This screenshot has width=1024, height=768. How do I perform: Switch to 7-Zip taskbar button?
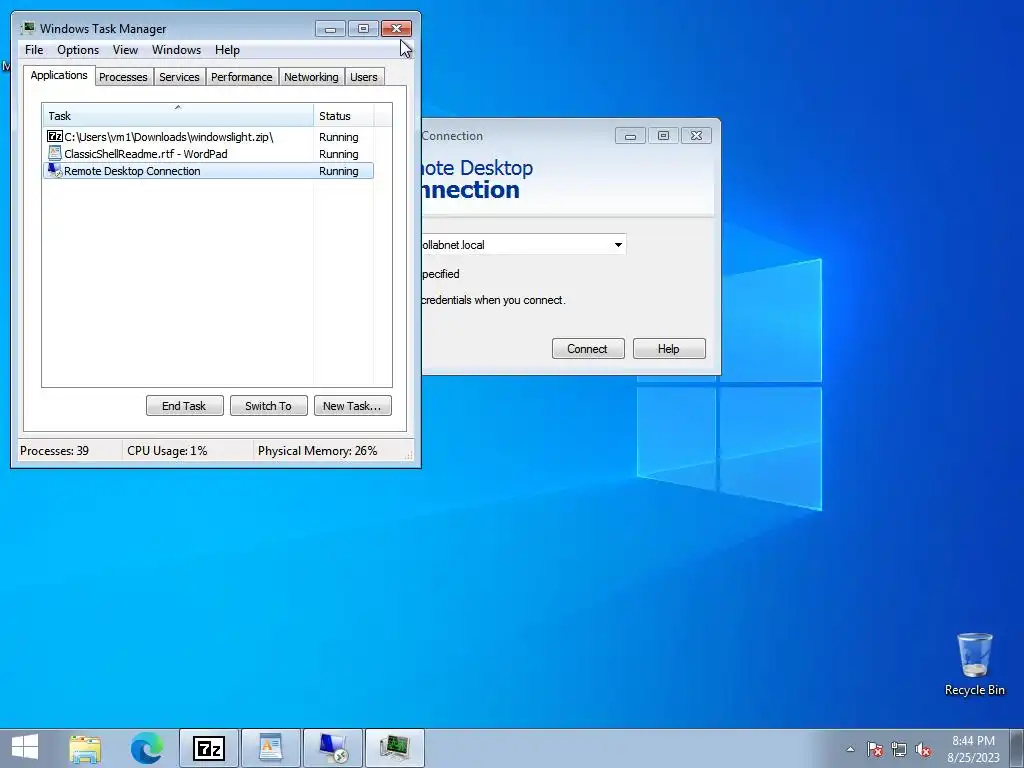pyautogui.click(x=209, y=748)
